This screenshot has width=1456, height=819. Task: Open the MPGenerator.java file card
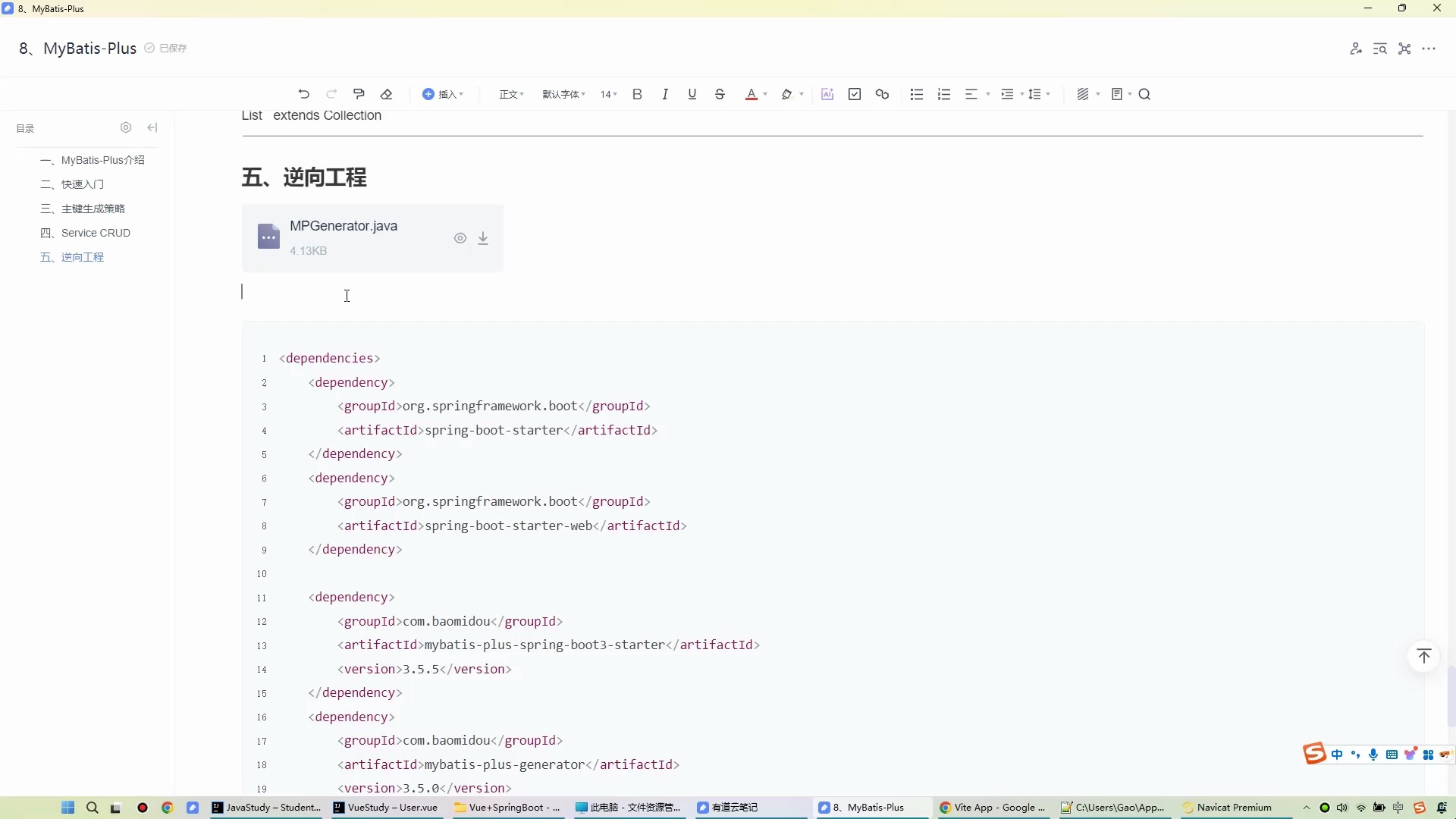(372, 237)
